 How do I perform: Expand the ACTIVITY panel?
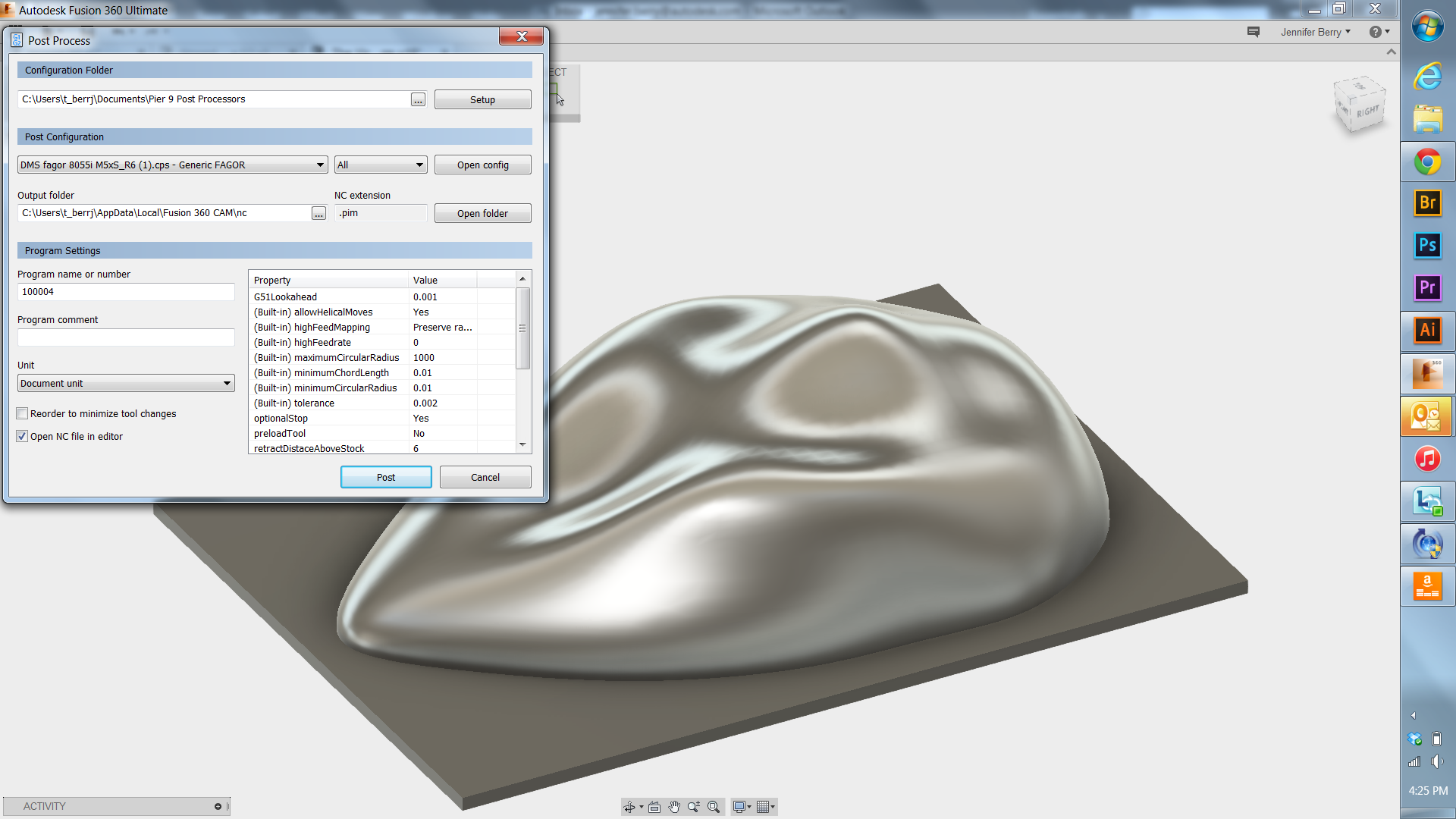(218, 806)
